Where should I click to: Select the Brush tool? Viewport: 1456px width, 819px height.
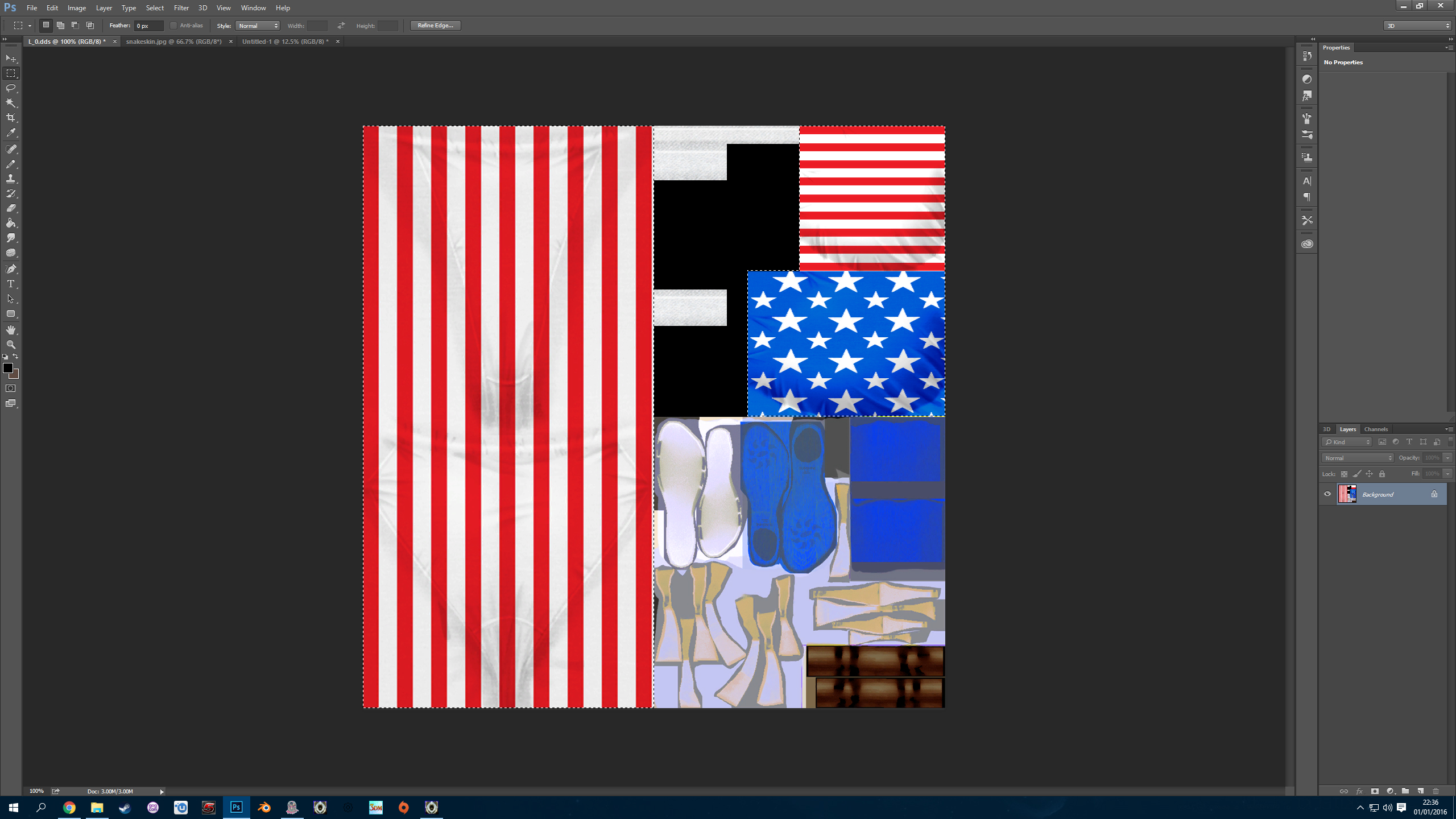[11, 164]
